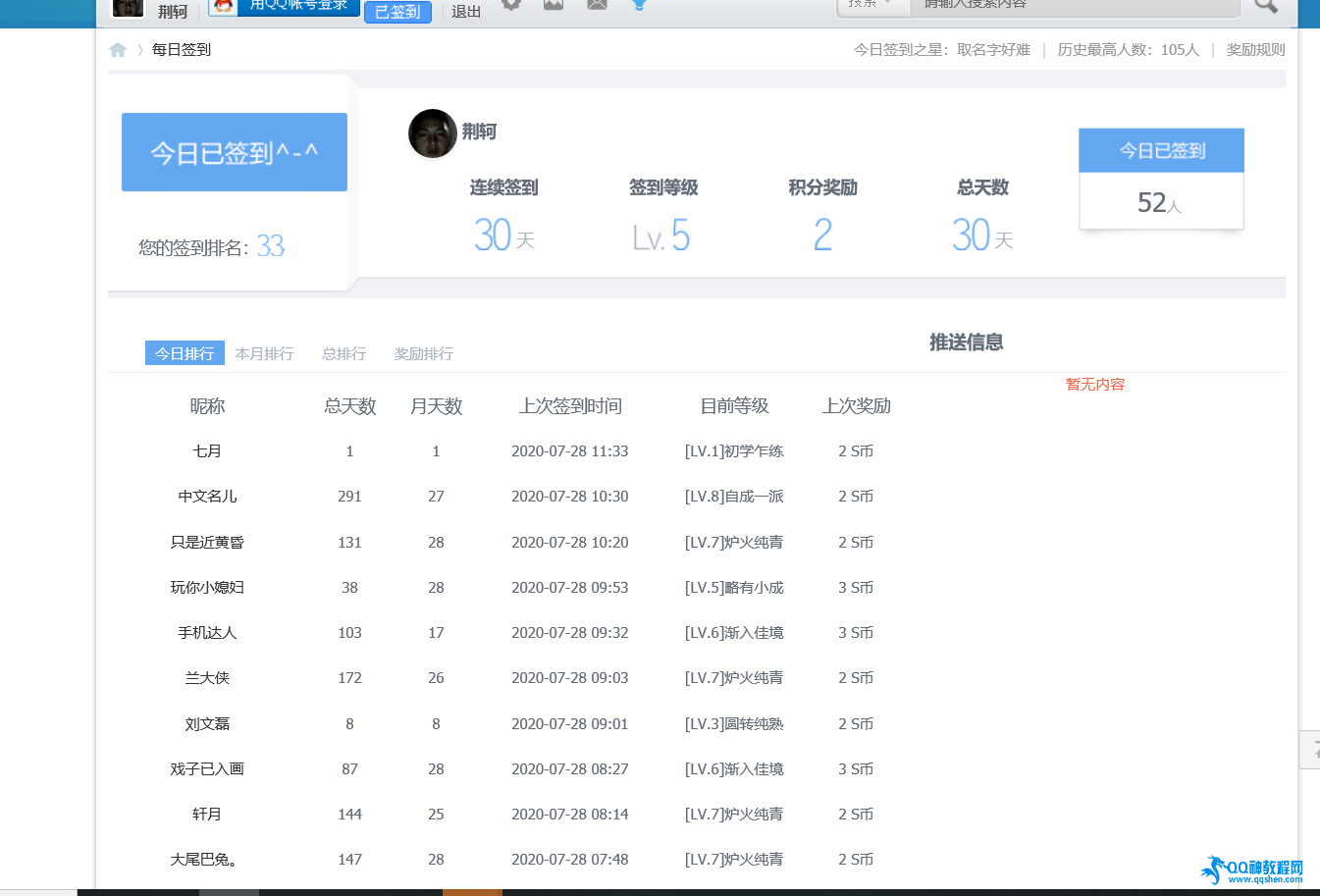Click total days value 291

(350, 497)
